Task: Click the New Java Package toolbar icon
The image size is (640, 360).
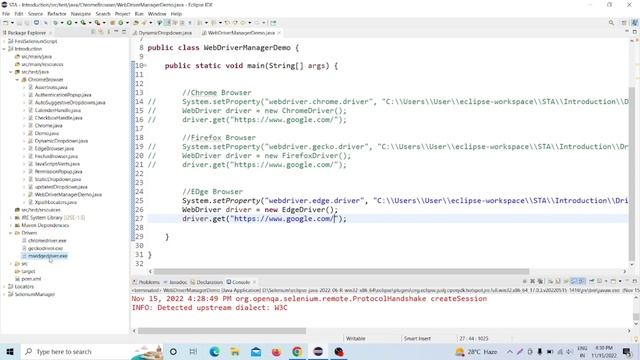Action: pyautogui.click(x=113, y=23)
